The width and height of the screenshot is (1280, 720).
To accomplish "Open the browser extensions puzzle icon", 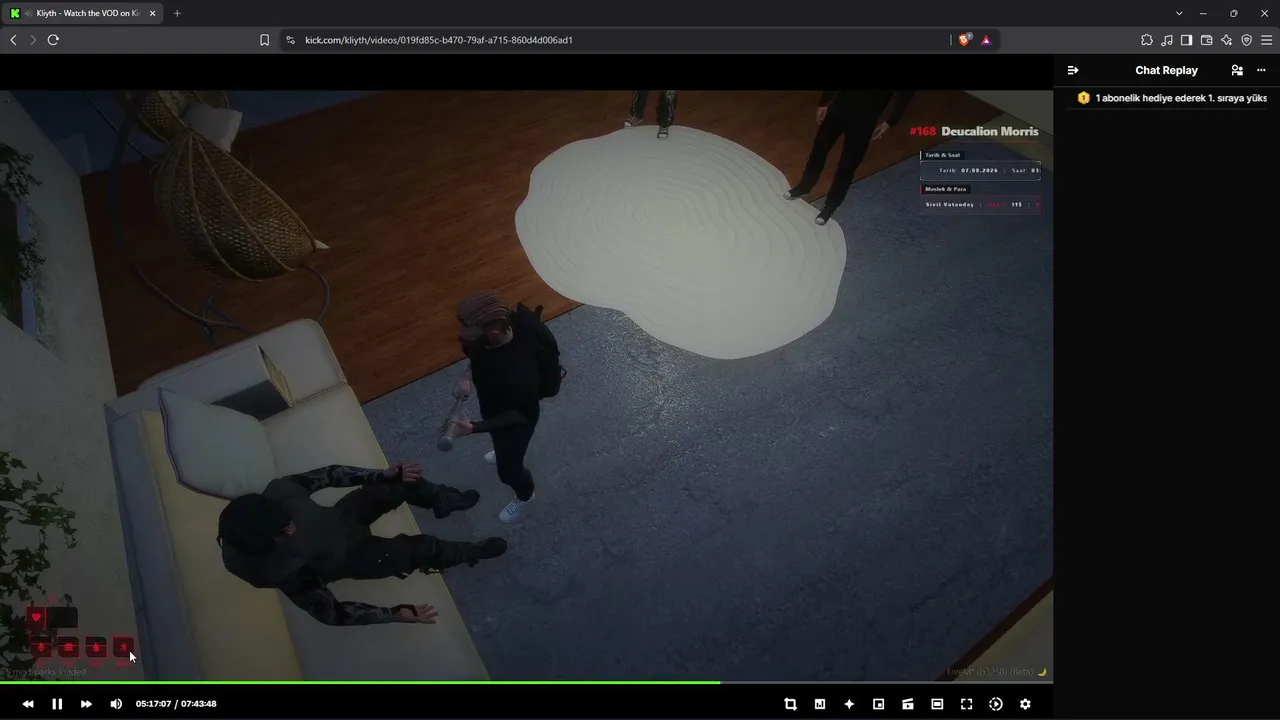I will pyautogui.click(x=1147, y=40).
